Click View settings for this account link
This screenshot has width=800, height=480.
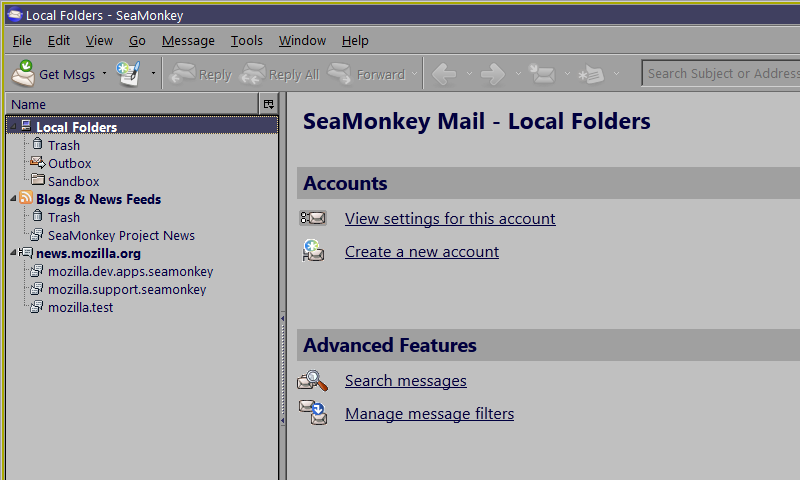[450, 219]
